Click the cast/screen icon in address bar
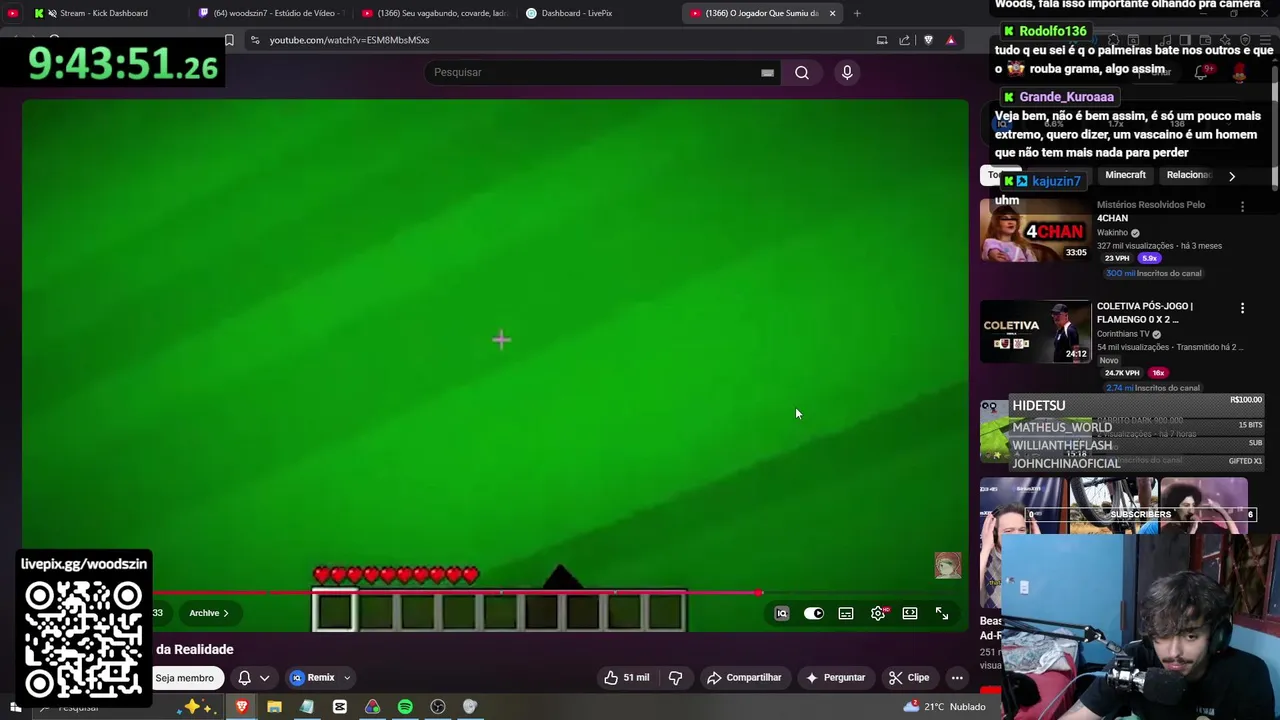The width and height of the screenshot is (1280, 720). click(882, 40)
